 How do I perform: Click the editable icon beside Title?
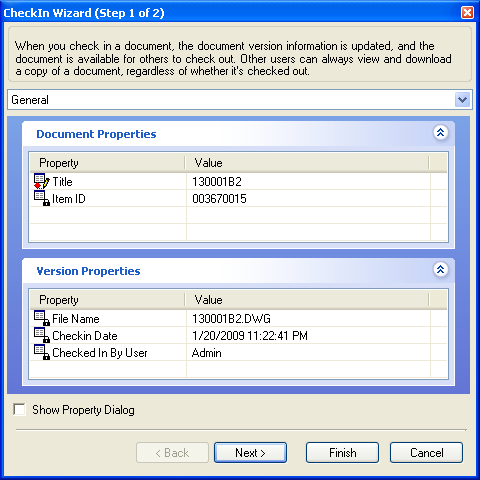tap(42, 181)
